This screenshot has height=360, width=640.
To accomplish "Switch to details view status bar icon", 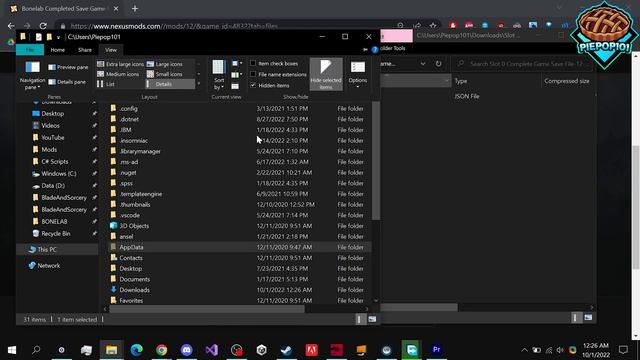I will pos(359,320).
